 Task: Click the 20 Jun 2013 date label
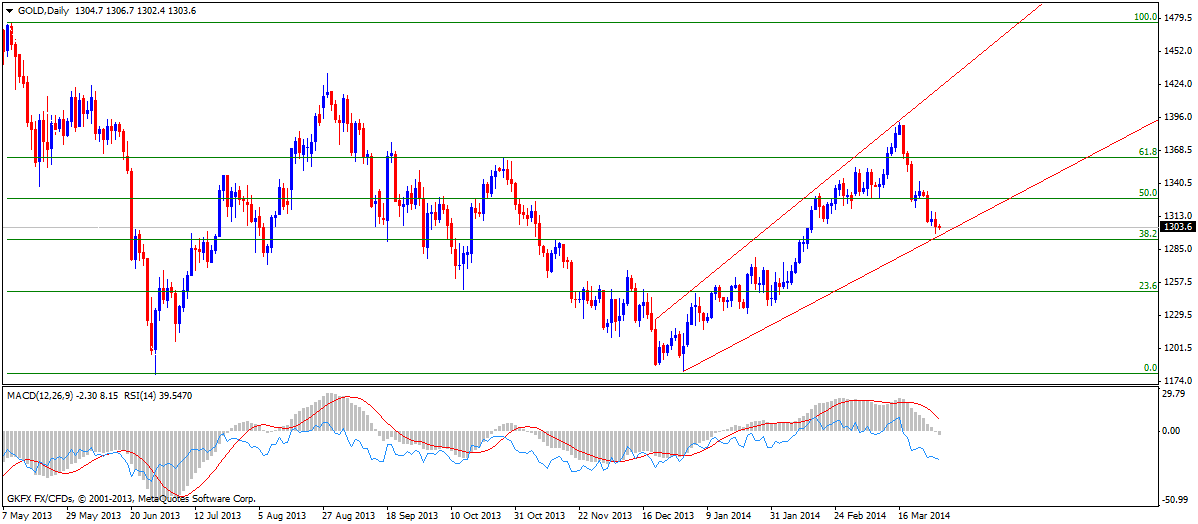[156, 515]
